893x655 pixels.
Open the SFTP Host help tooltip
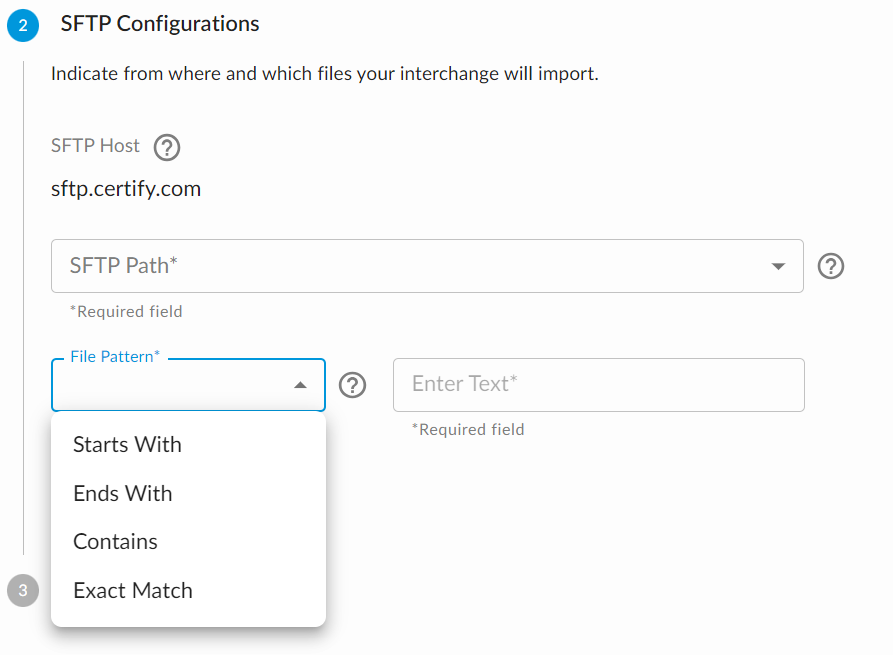[166, 147]
